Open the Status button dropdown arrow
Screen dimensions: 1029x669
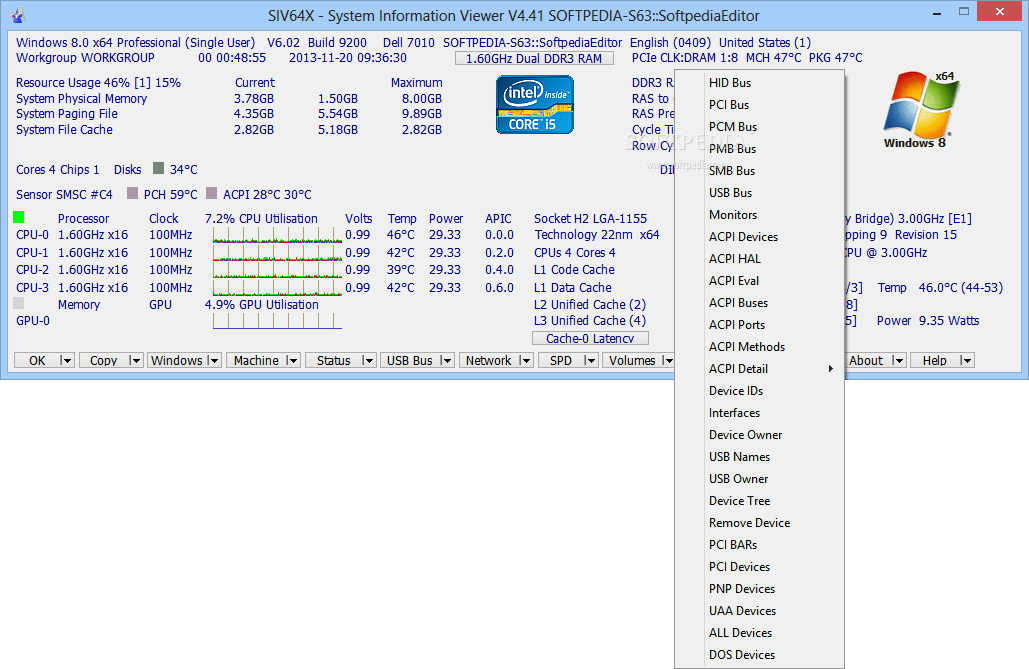tap(368, 360)
